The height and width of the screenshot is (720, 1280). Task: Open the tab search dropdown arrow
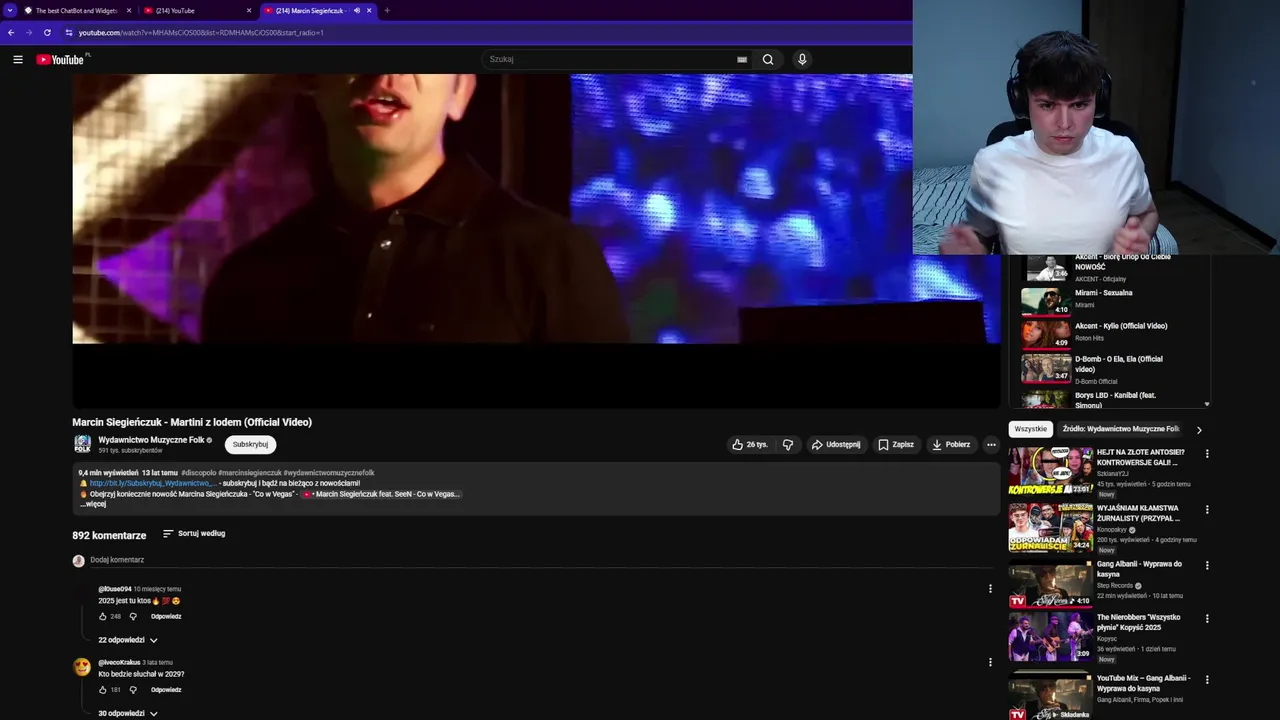pos(10,10)
